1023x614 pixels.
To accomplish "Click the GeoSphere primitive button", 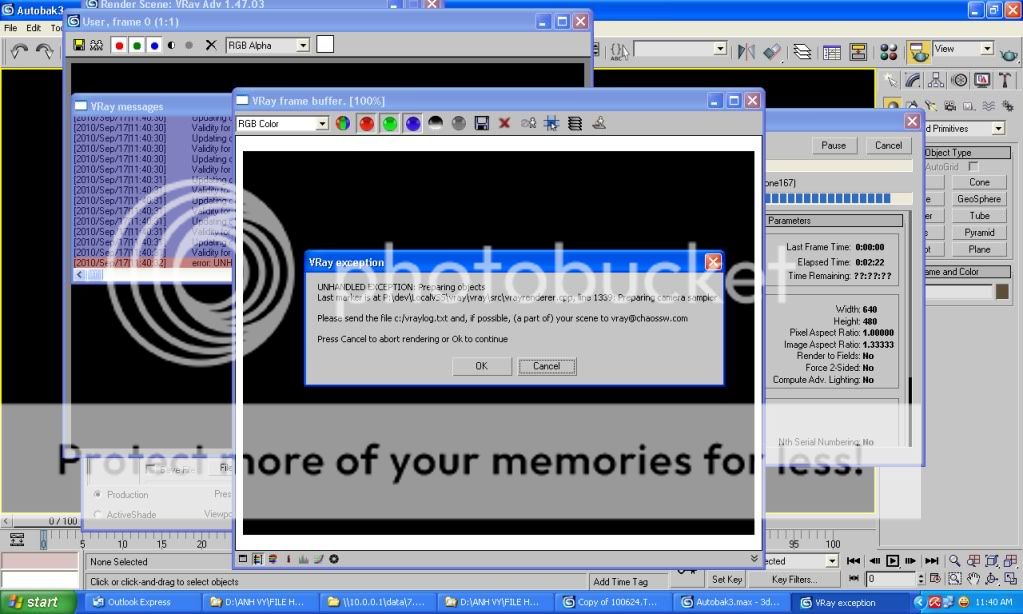I will coord(979,199).
